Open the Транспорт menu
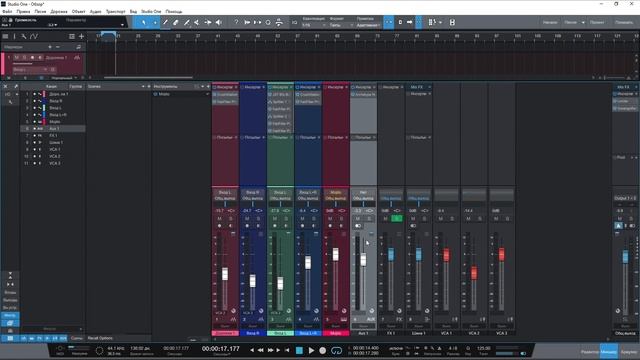Image resolution: width=640 pixels, height=360 pixels. (116, 11)
